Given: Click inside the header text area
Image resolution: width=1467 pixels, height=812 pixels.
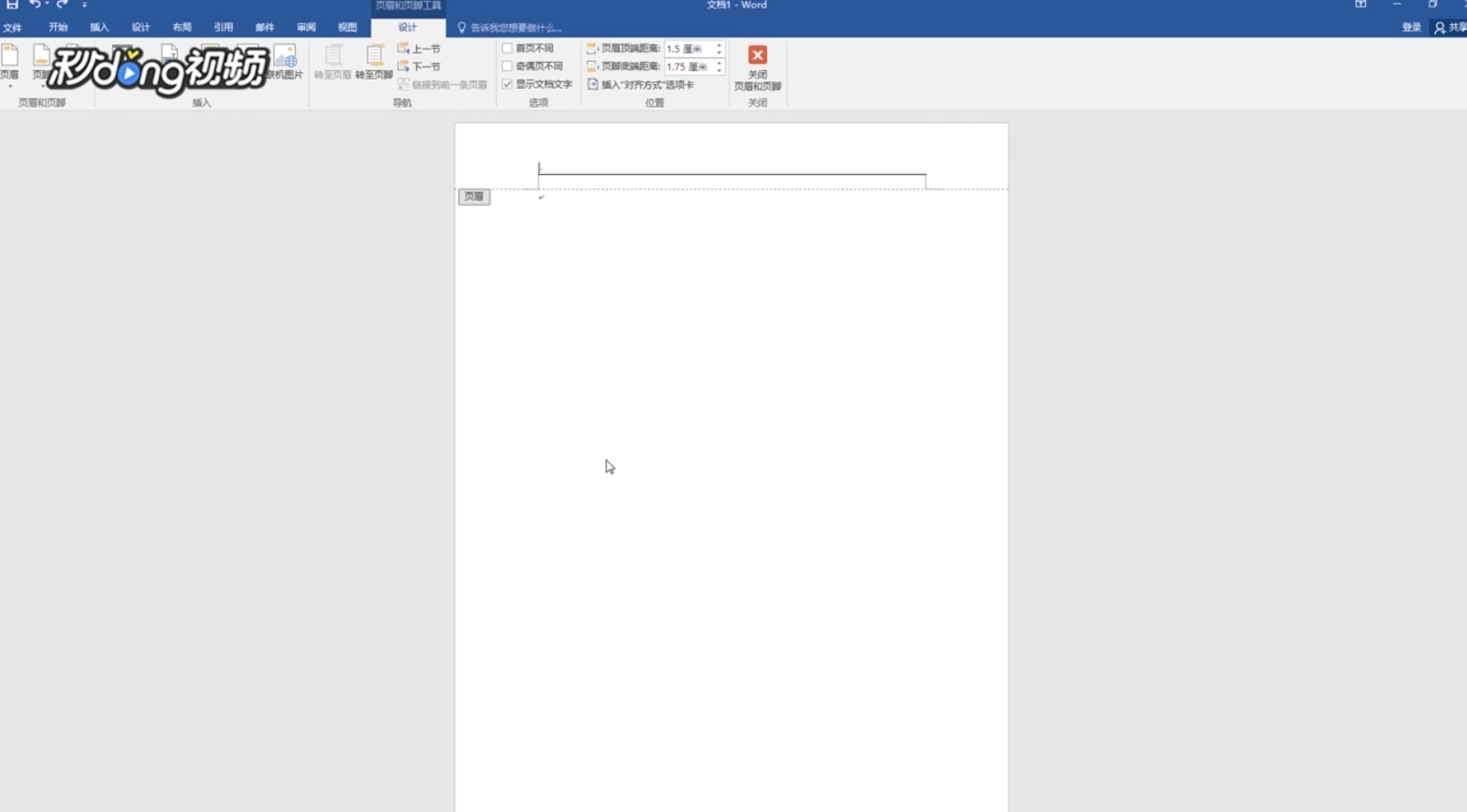Looking at the screenshot, I should [732, 167].
